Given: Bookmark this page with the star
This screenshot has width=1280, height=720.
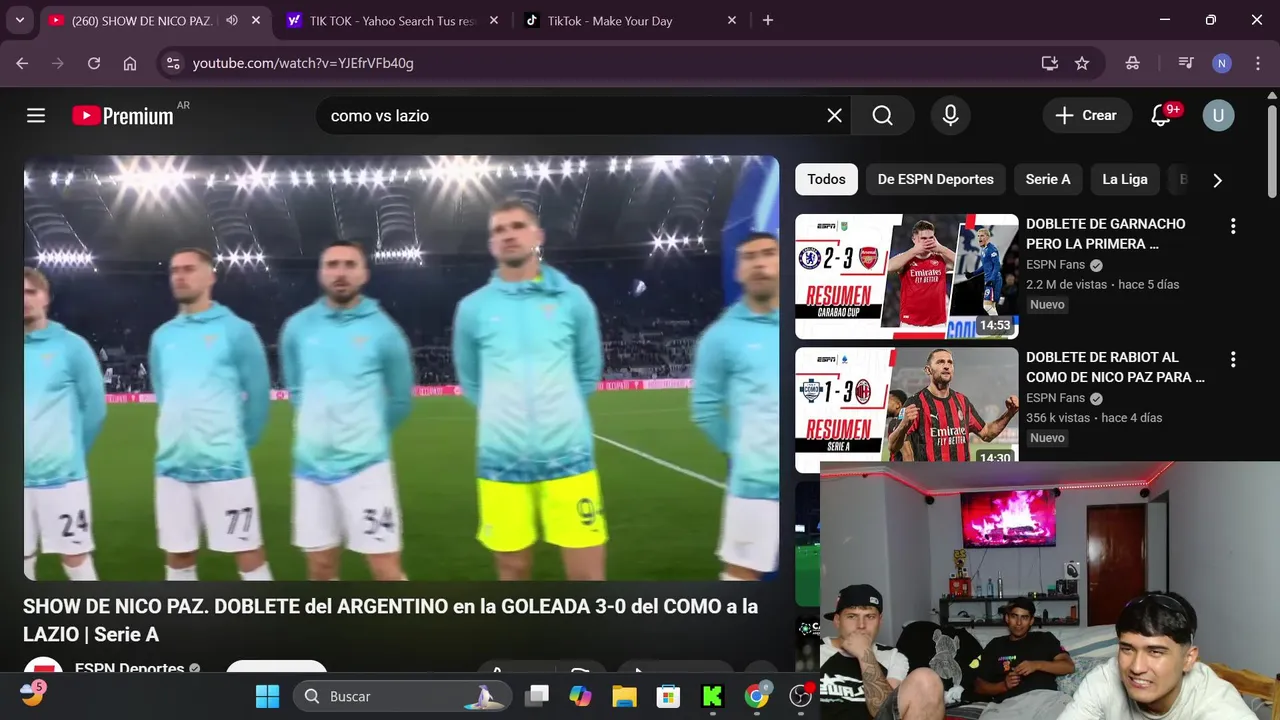Looking at the screenshot, I should (x=1082, y=63).
